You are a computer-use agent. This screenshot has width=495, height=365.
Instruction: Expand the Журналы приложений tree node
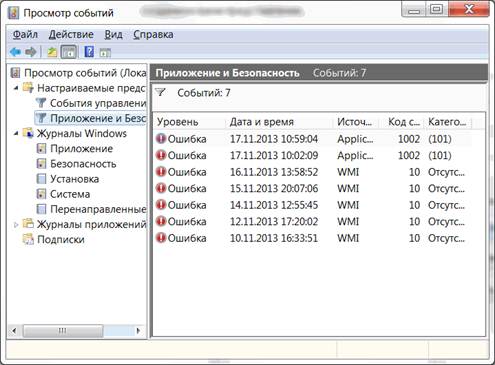(16, 225)
